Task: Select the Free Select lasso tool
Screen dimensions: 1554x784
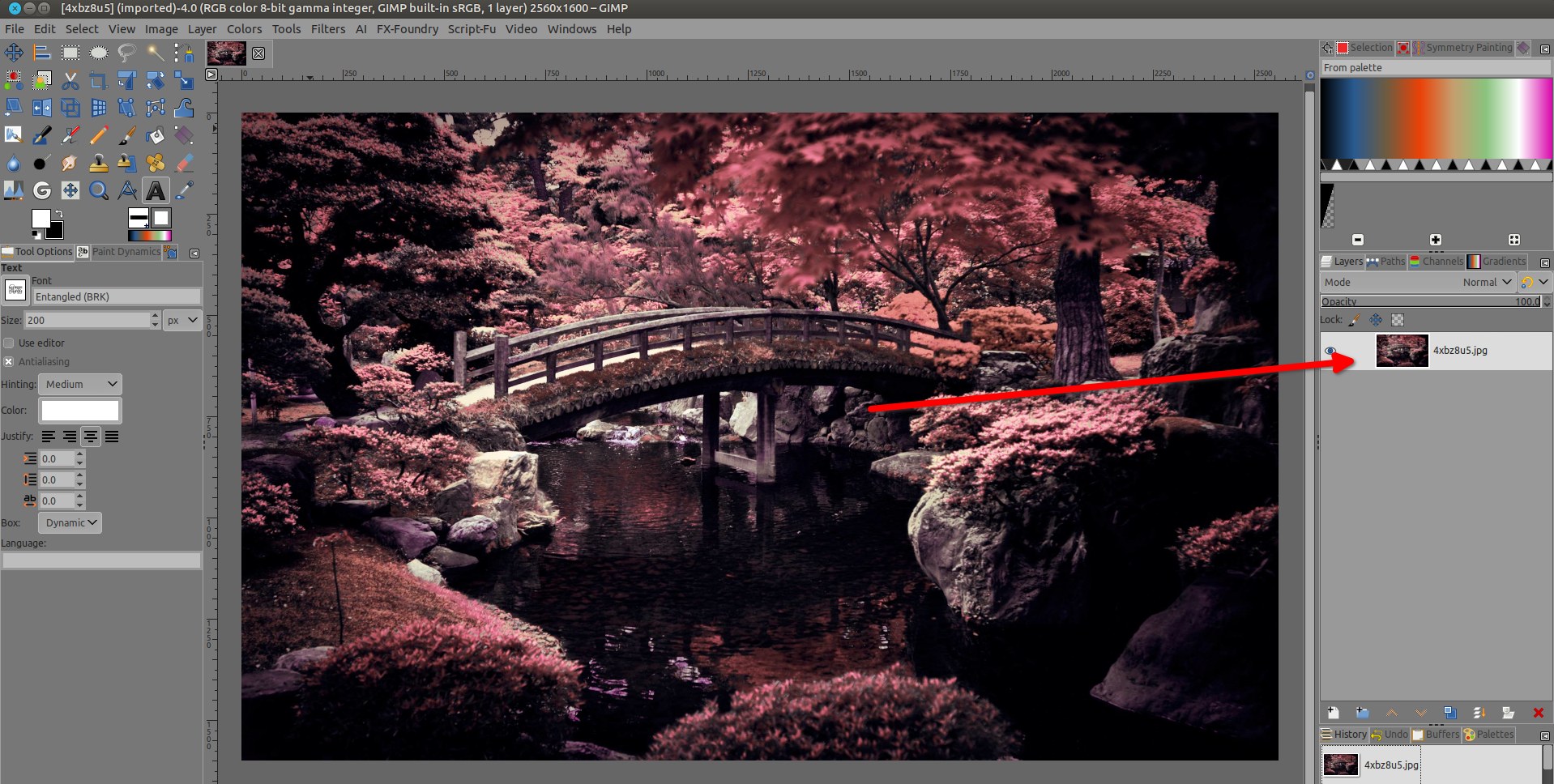Action: click(x=127, y=53)
